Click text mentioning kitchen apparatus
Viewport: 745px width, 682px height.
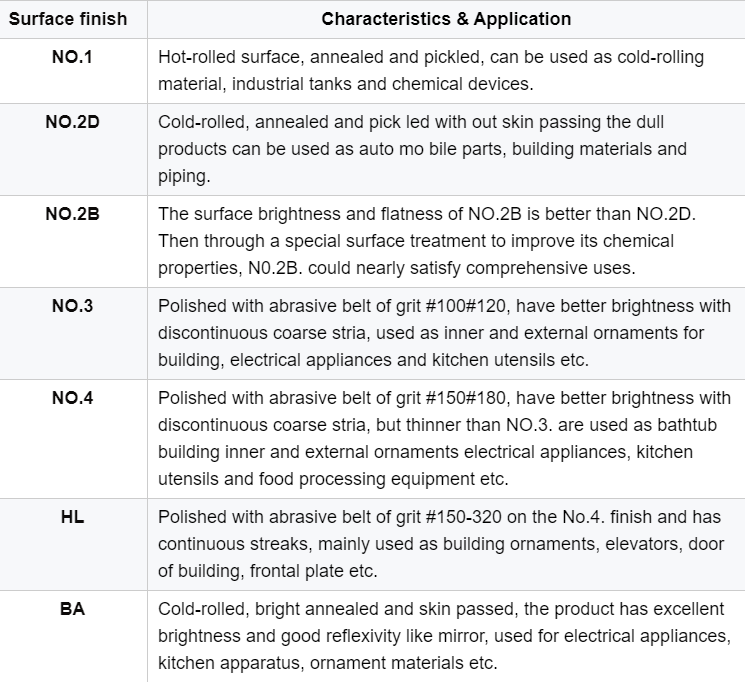tap(328, 663)
